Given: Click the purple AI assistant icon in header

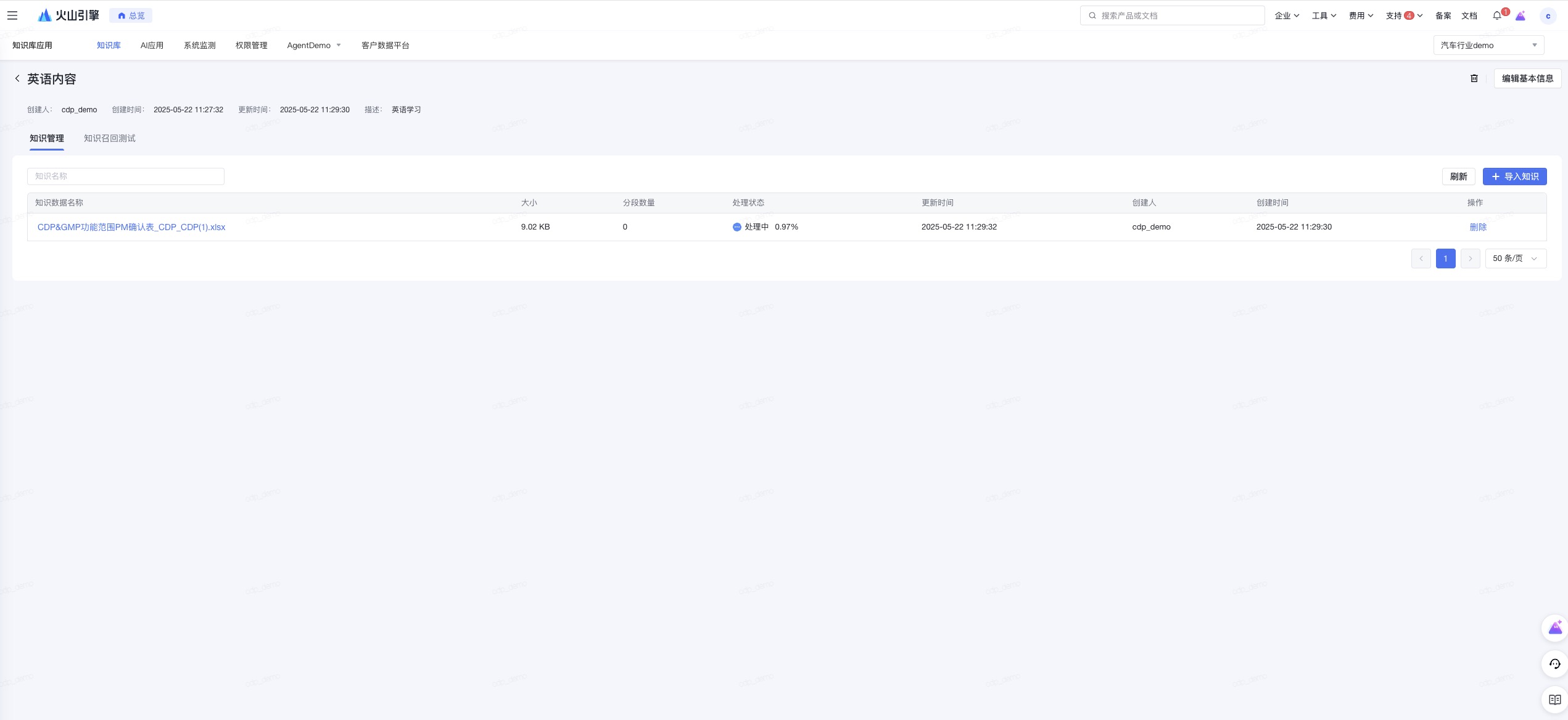Looking at the screenshot, I should pos(1521,15).
